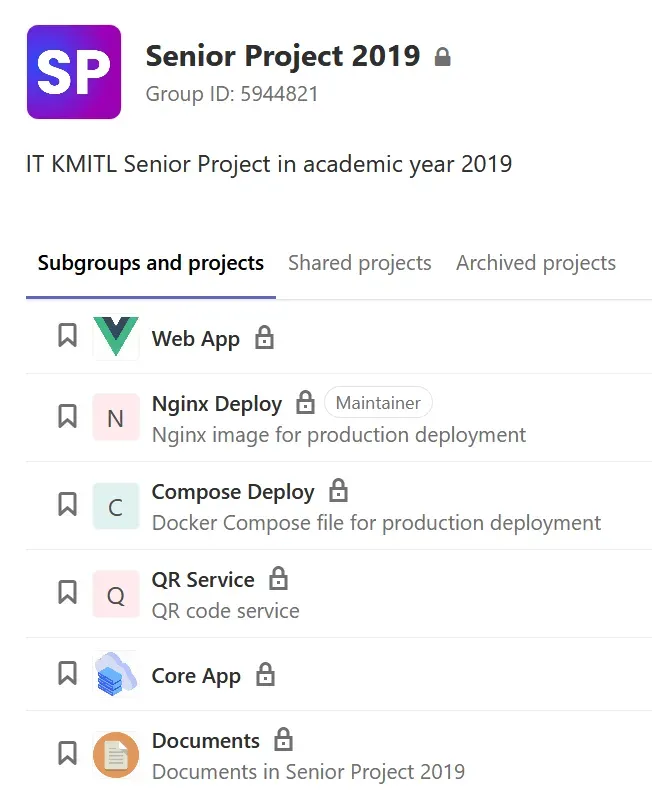Open the Archived projects tab

(x=536, y=263)
